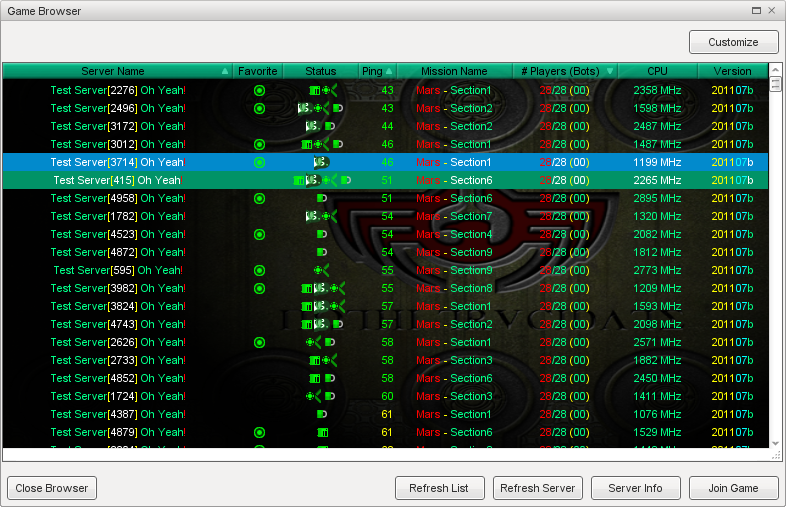
Task: Toggle favorite marker for Test Server[3982]
Action: [259, 289]
